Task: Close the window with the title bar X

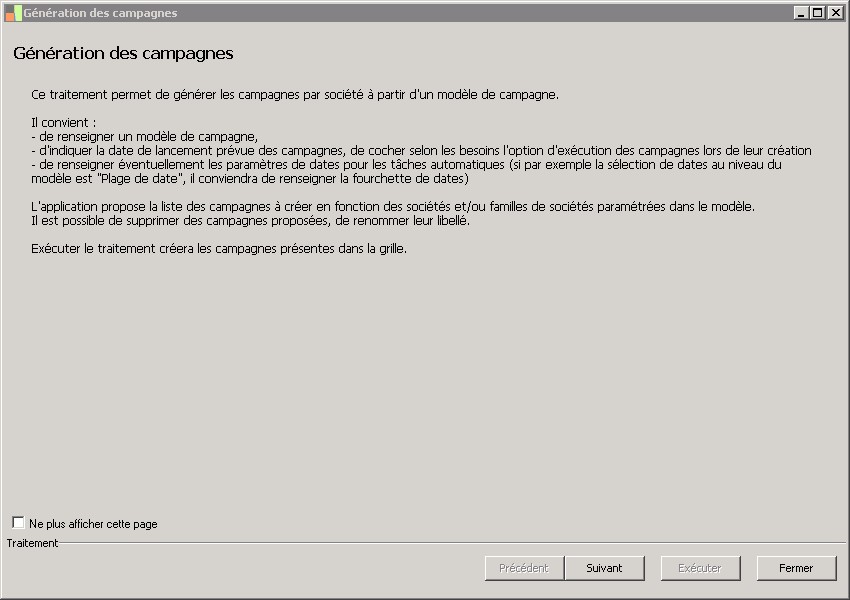Action: [834, 13]
